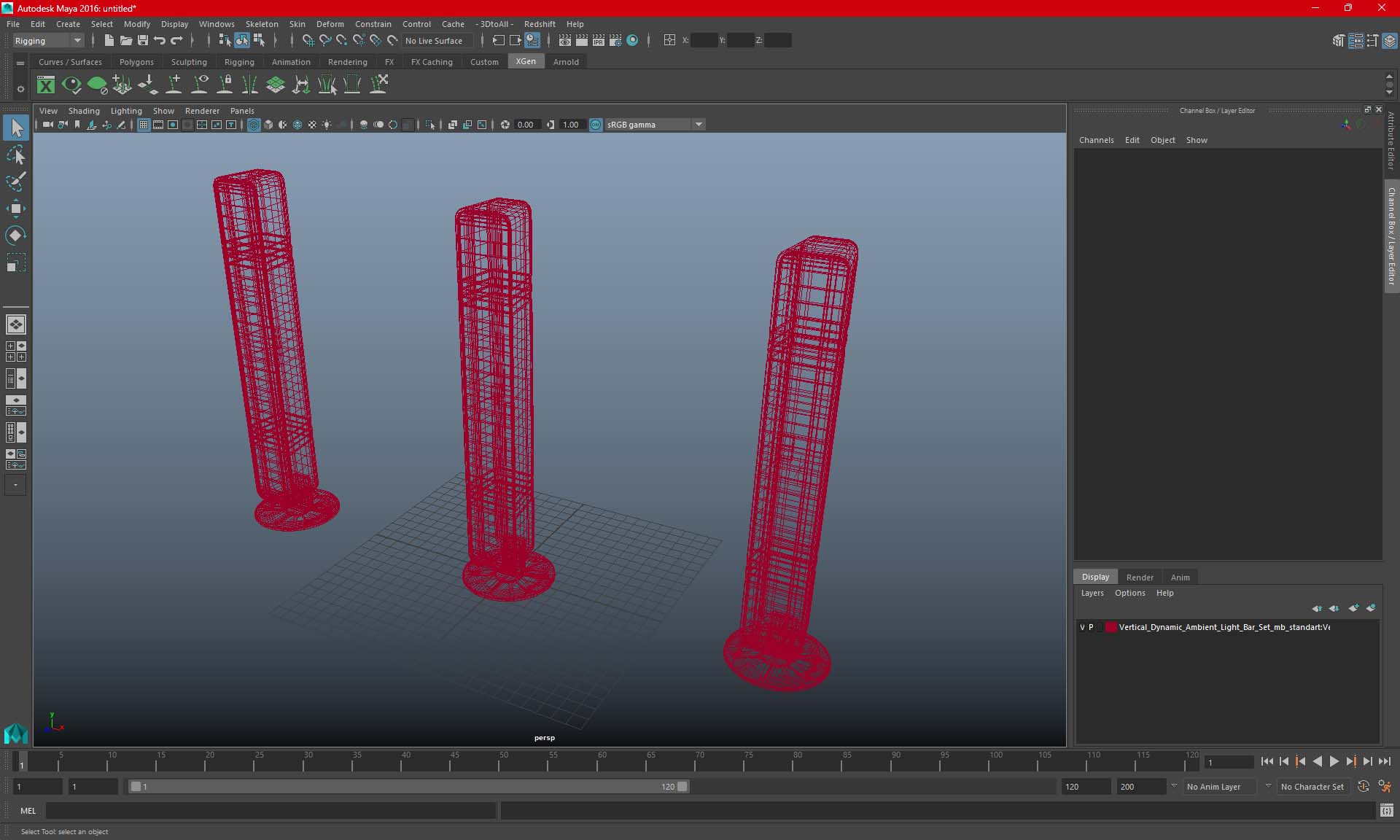Click the MEL command input field
The image size is (1400, 840).
tap(271, 811)
